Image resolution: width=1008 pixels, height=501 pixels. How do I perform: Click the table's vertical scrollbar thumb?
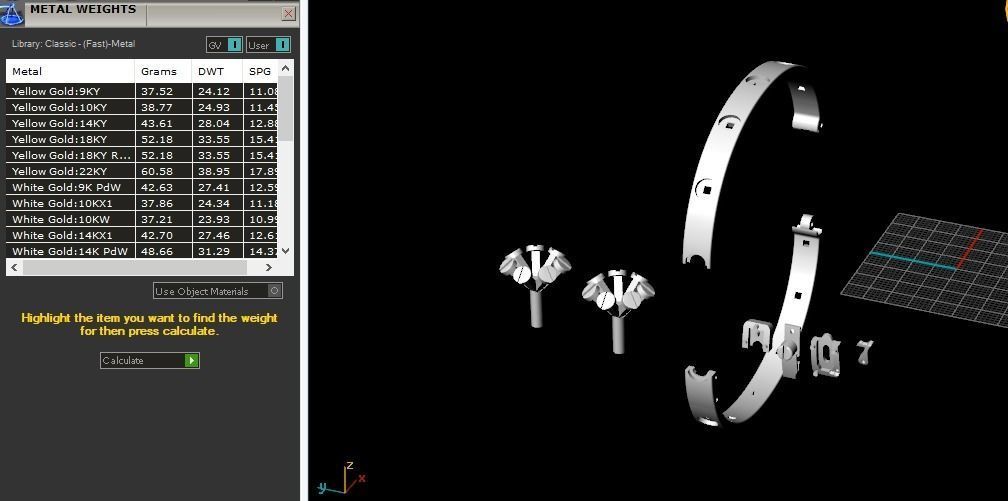coord(286,108)
